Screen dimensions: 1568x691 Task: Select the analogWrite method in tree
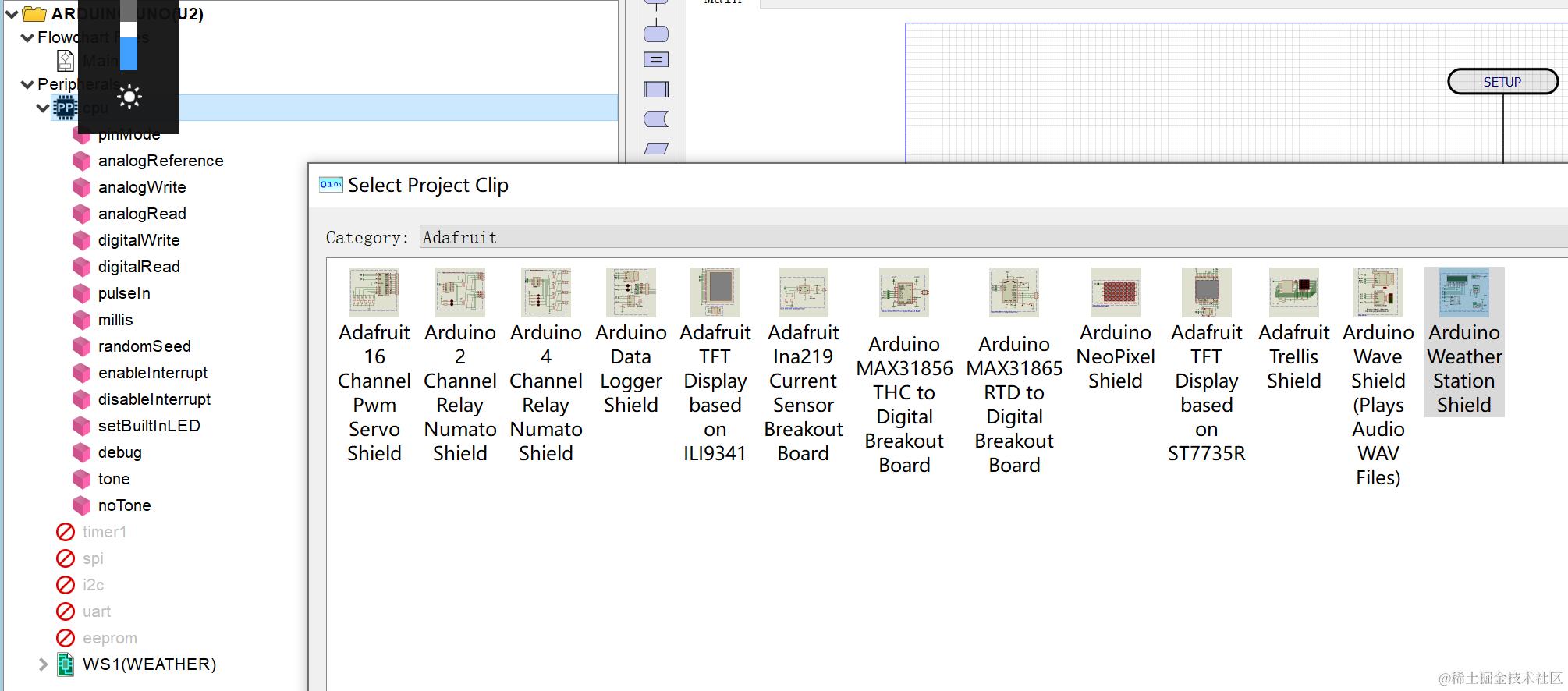(142, 187)
